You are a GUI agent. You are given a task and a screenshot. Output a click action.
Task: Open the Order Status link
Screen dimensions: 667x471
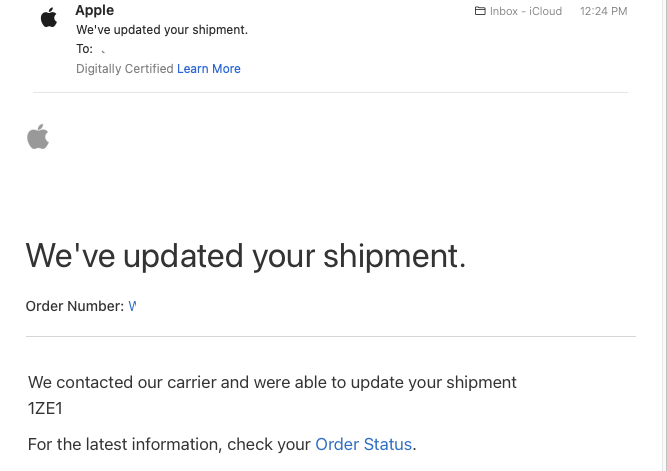[363, 444]
